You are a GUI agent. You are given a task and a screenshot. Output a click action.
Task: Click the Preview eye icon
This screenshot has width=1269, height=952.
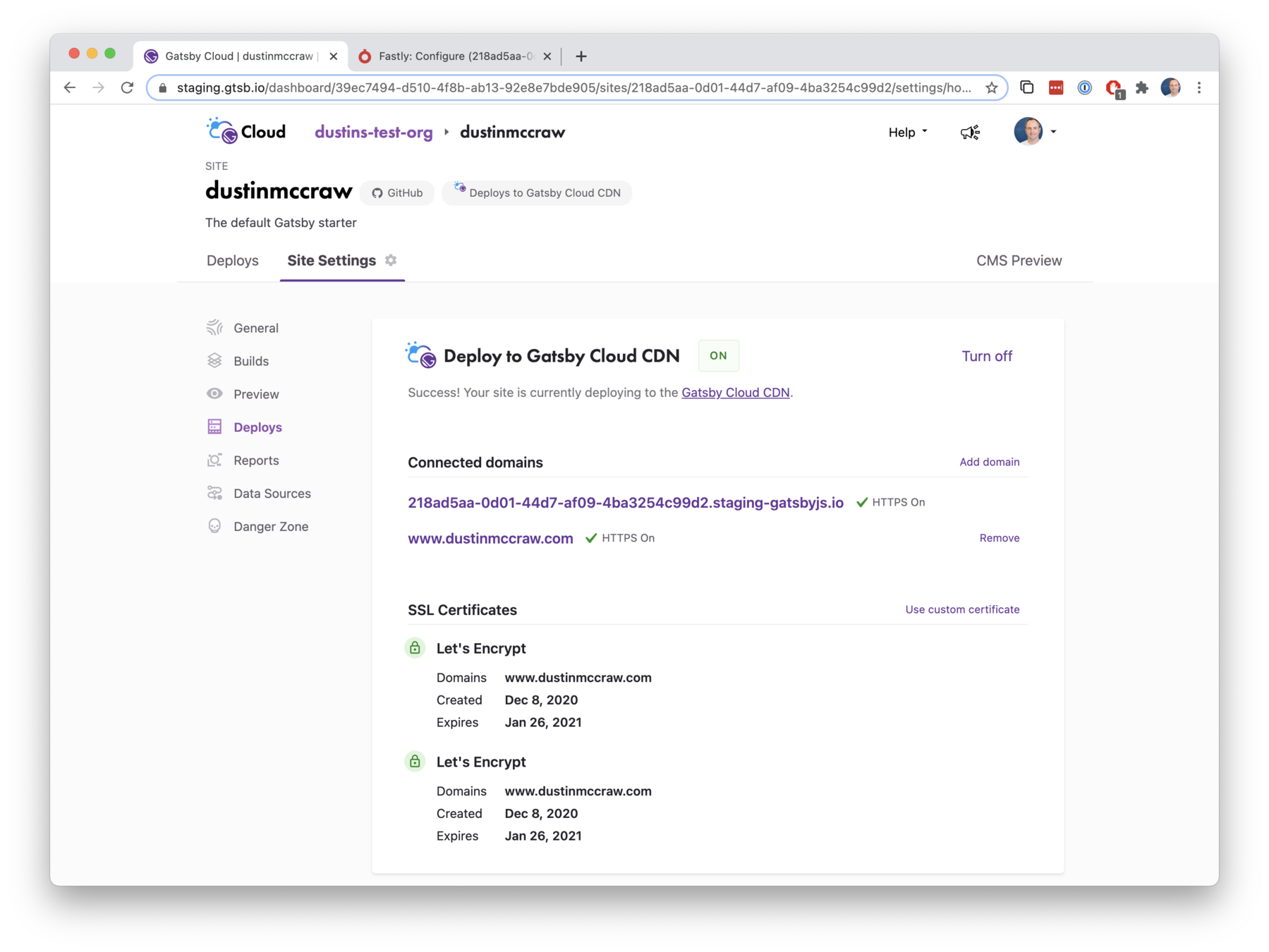[x=214, y=393]
